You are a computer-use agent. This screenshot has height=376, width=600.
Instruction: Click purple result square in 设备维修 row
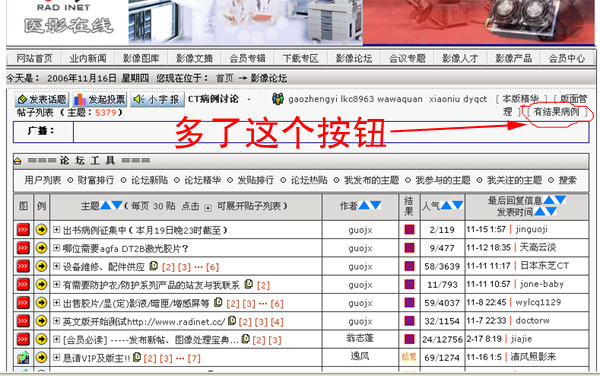(409, 265)
